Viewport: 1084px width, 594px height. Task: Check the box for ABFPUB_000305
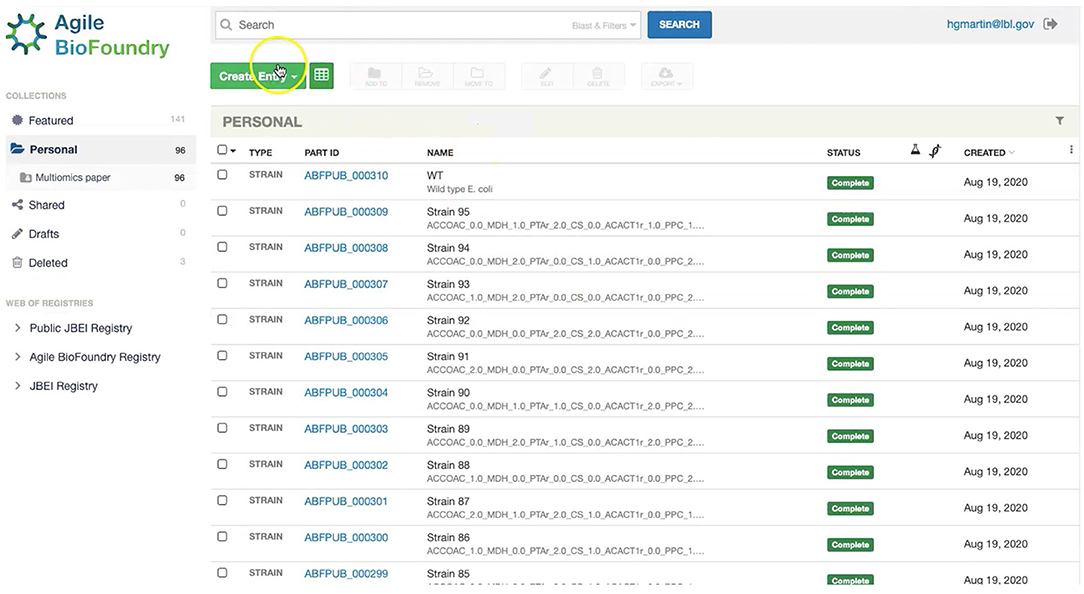[x=222, y=355]
